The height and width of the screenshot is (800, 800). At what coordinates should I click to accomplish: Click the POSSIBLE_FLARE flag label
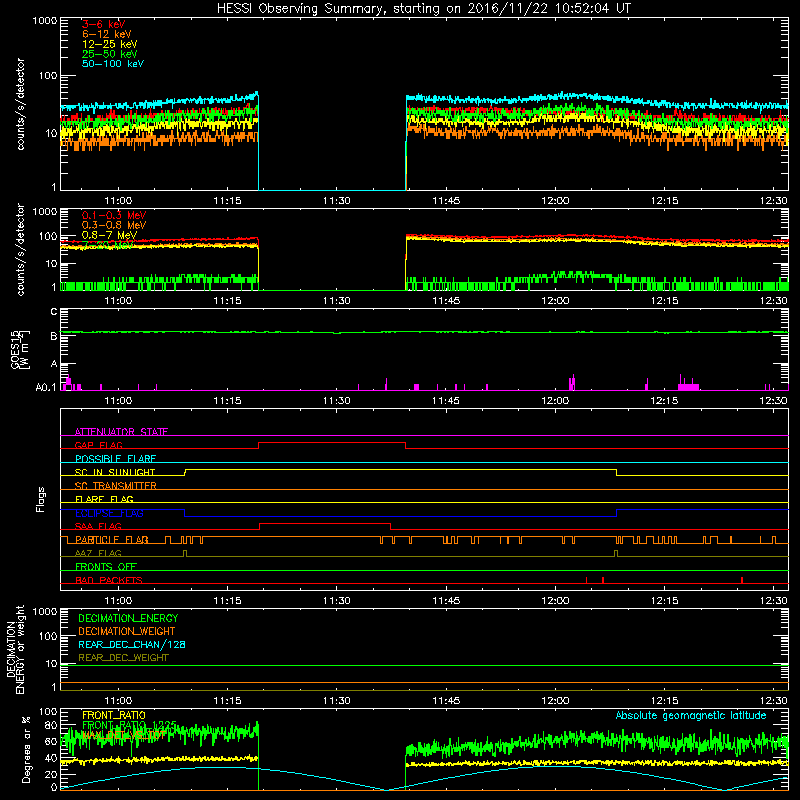point(115,459)
